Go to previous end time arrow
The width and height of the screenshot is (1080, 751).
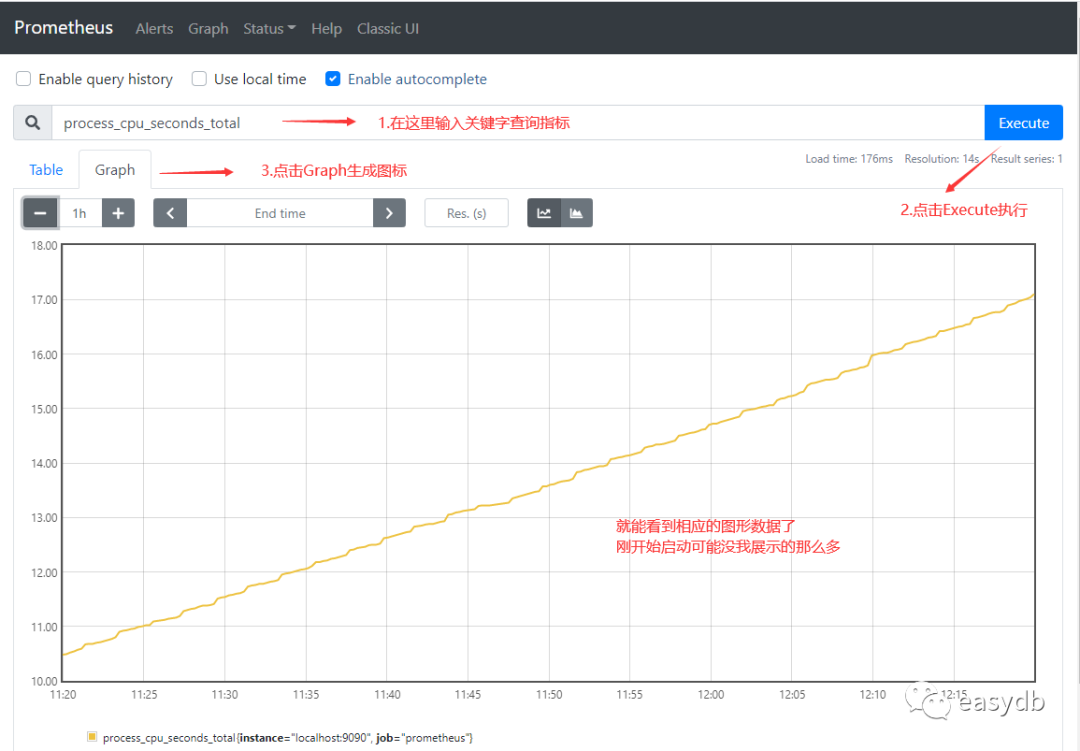170,213
